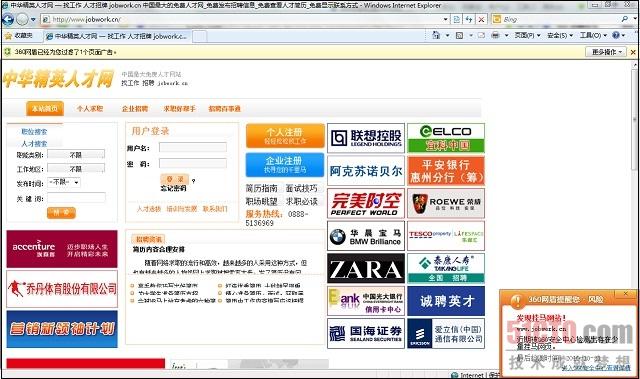
Task: Click the 忘记密码 link
Action: [x=173, y=188]
